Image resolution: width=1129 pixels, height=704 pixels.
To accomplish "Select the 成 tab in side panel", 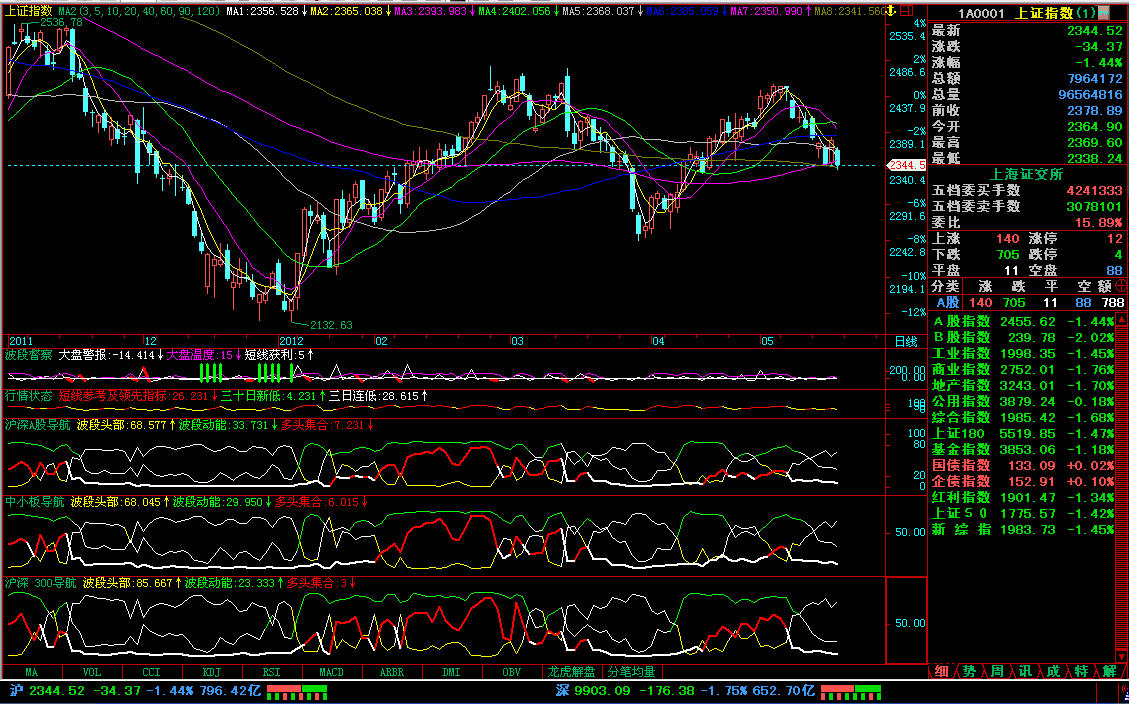I will 1053,671.
